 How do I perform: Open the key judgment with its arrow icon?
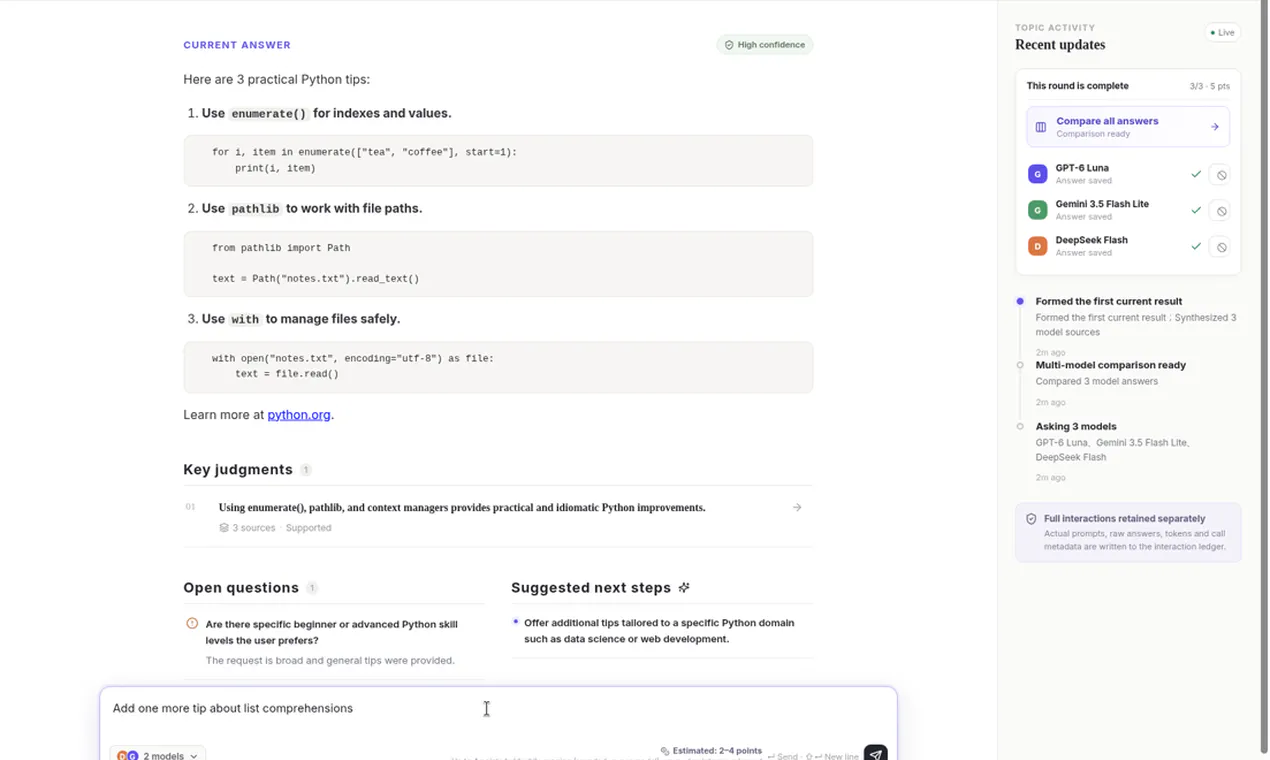click(x=797, y=508)
